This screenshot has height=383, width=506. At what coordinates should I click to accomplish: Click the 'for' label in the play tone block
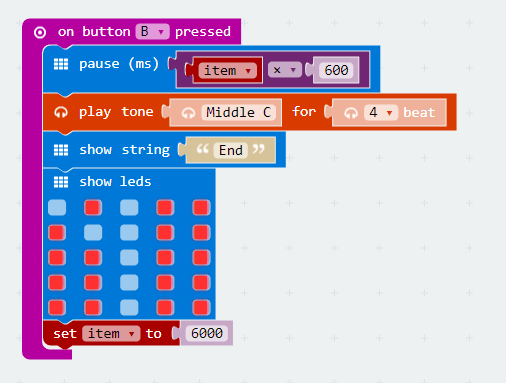coord(304,111)
